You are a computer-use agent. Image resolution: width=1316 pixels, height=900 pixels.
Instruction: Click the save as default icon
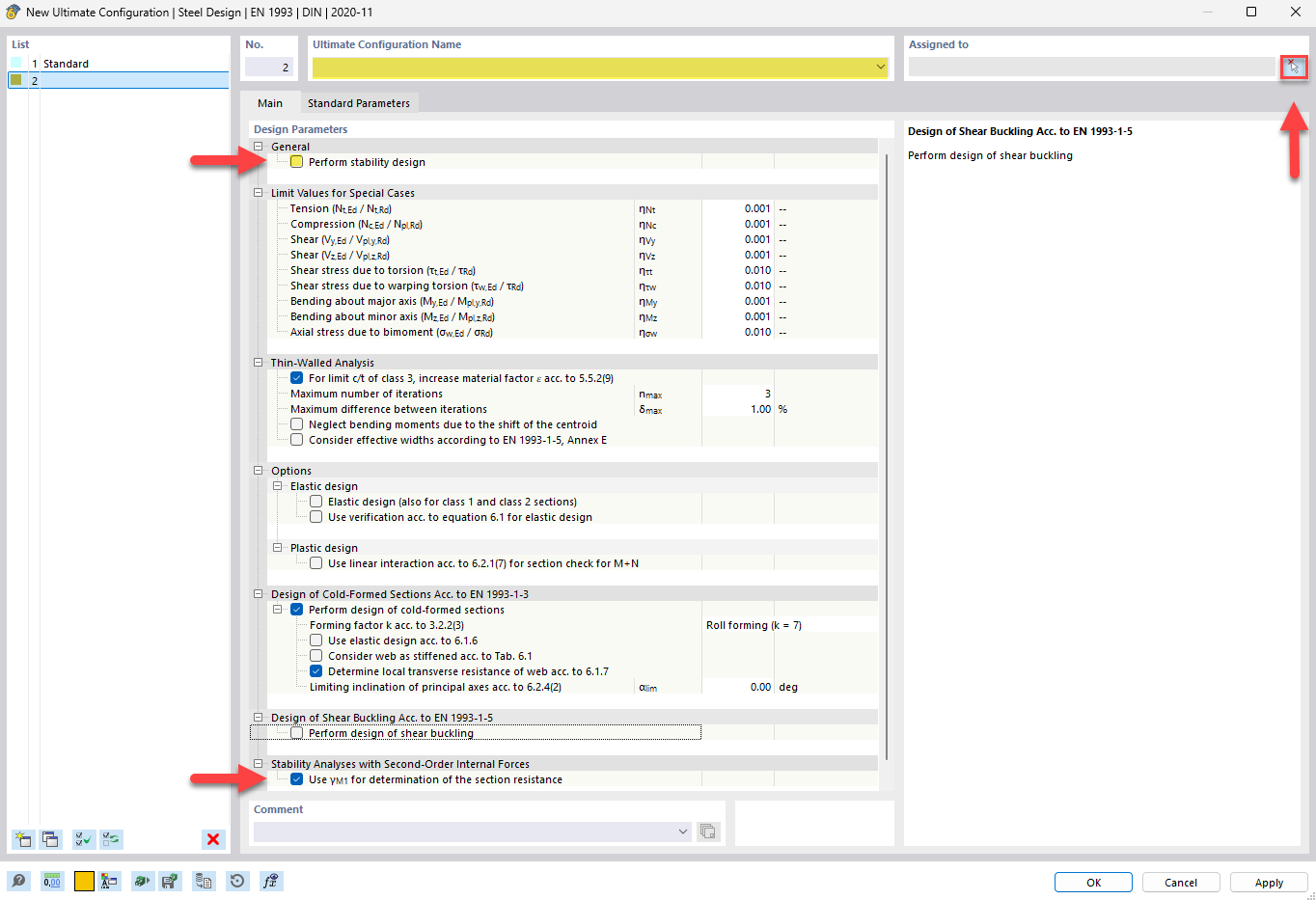170,881
